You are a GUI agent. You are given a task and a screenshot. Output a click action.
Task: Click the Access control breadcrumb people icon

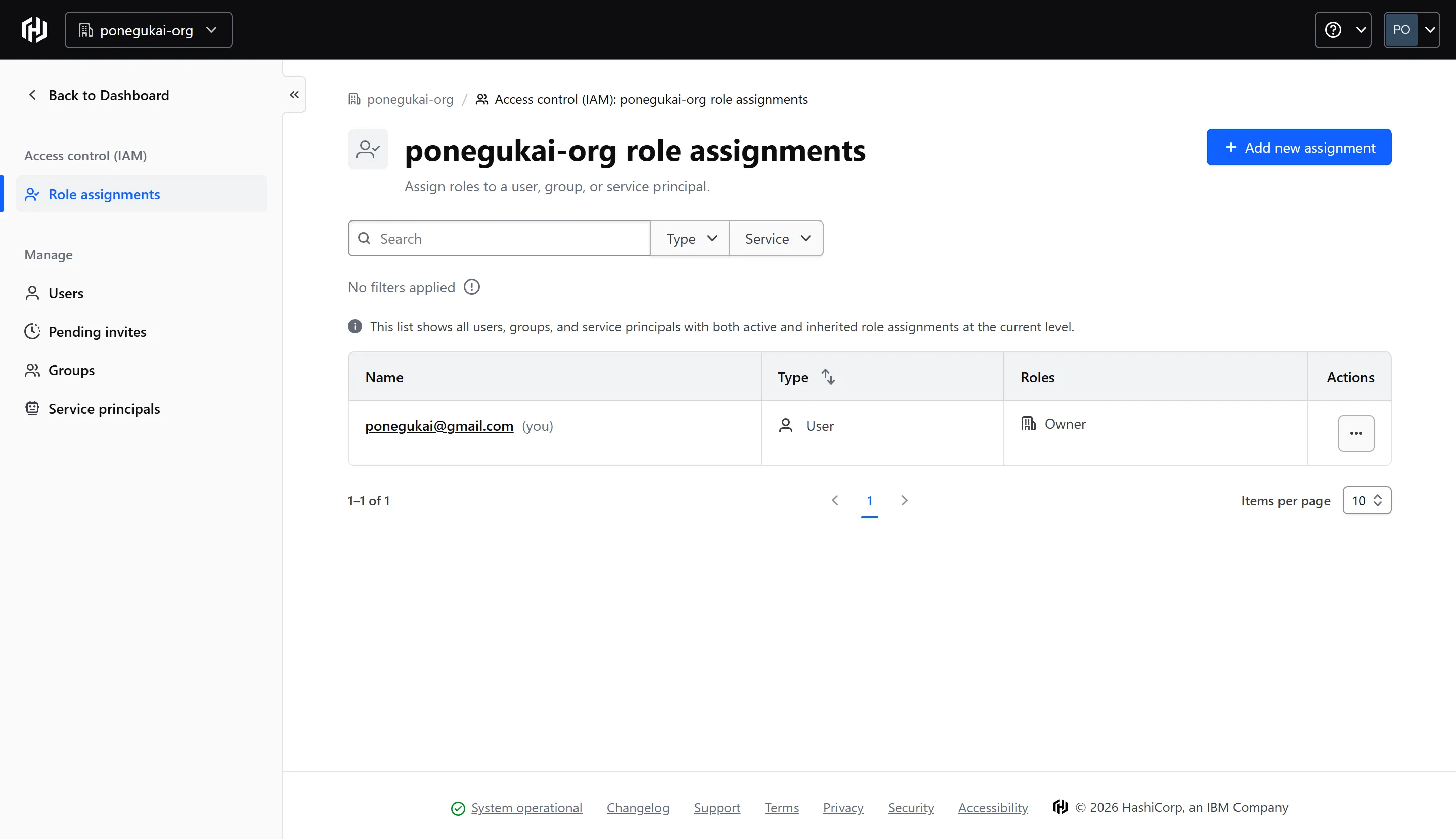click(481, 99)
